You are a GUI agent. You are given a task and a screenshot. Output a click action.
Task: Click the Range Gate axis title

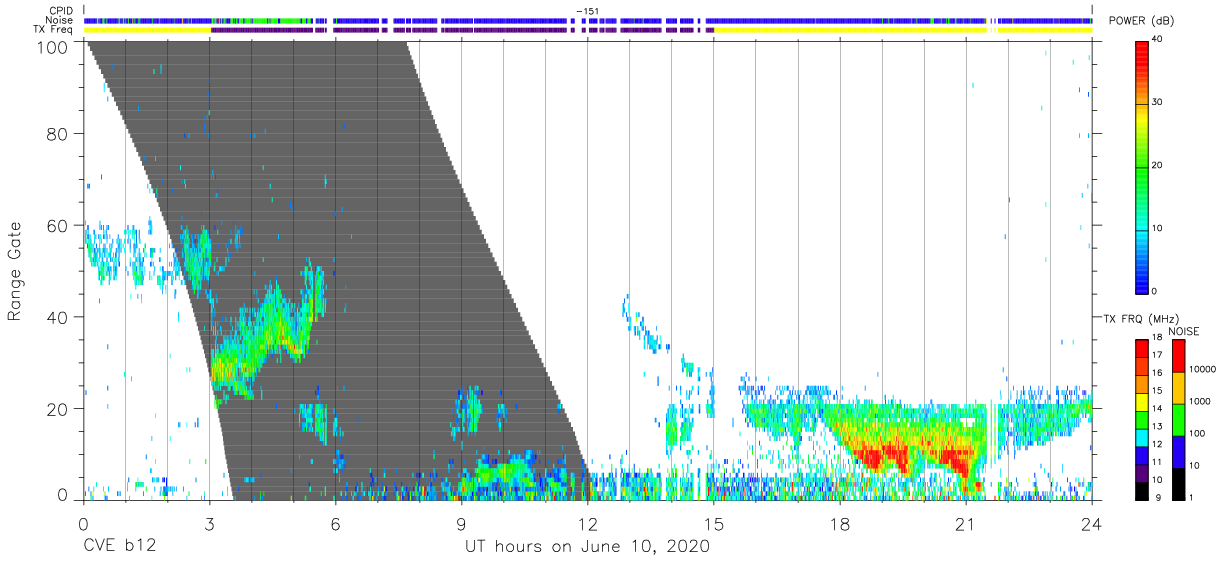16,271
